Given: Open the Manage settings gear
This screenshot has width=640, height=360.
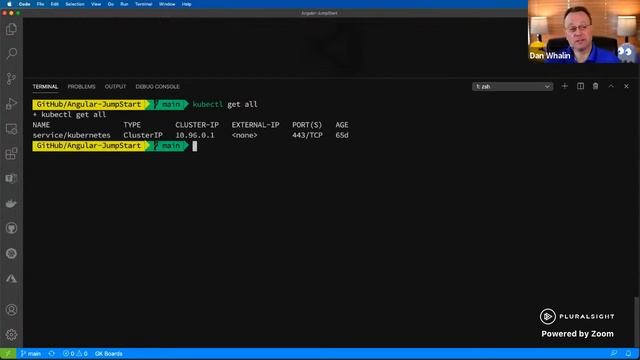Looking at the screenshot, I should pos(11,335).
